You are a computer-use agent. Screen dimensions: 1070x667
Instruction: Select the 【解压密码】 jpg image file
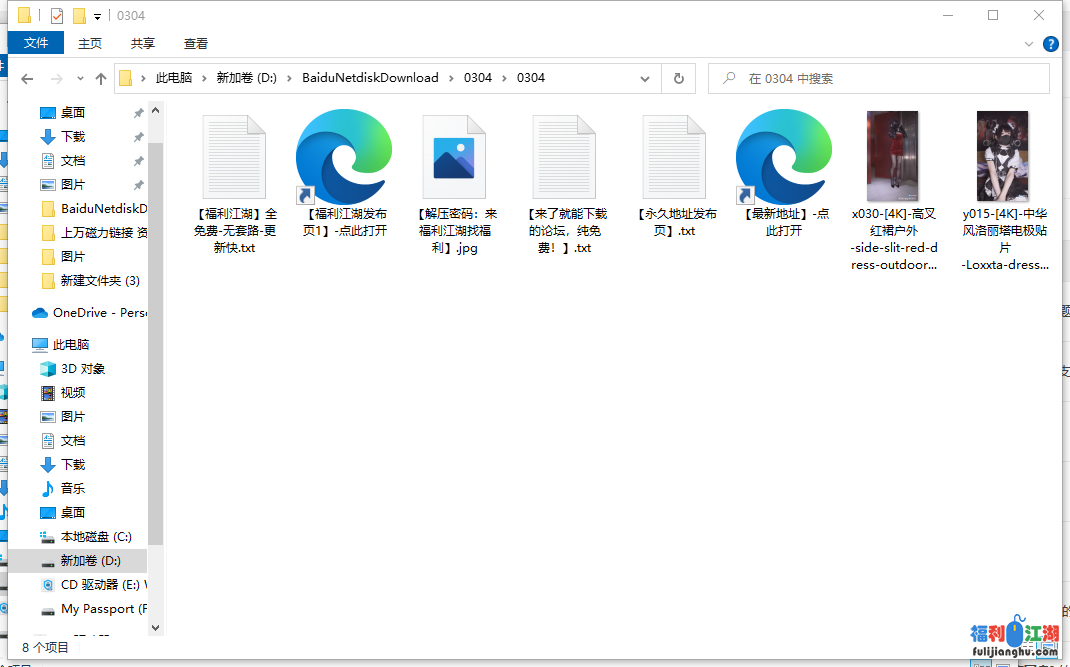(x=456, y=160)
